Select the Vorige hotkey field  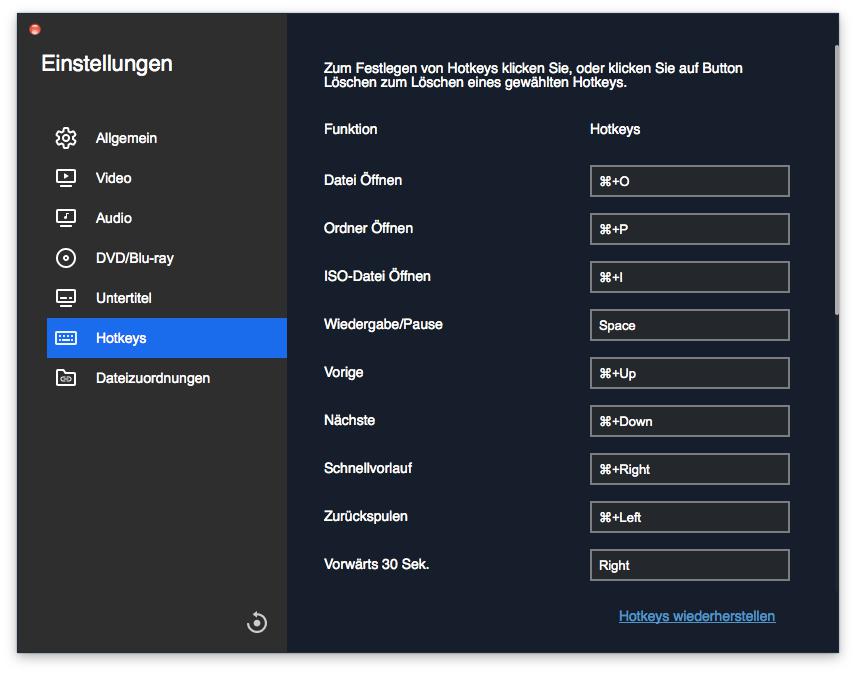click(689, 373)
